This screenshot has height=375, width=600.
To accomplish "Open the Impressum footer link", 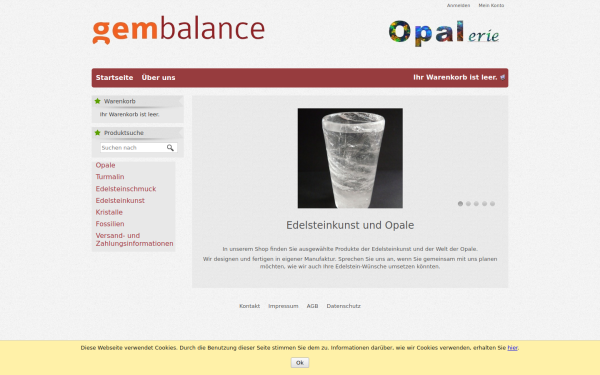I will 283,306.
